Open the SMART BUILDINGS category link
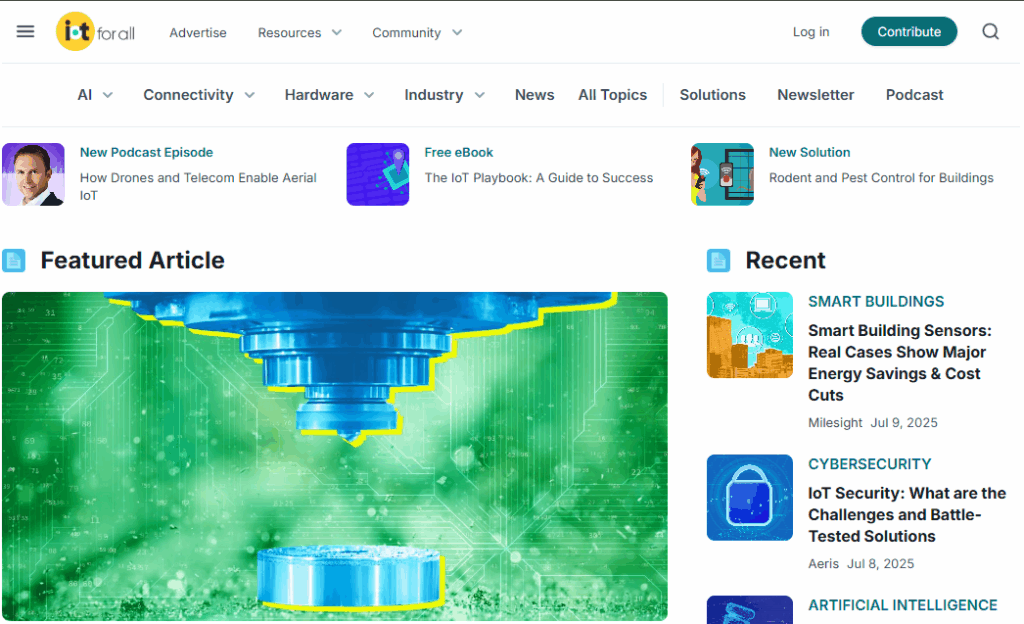 pos(876,302)
